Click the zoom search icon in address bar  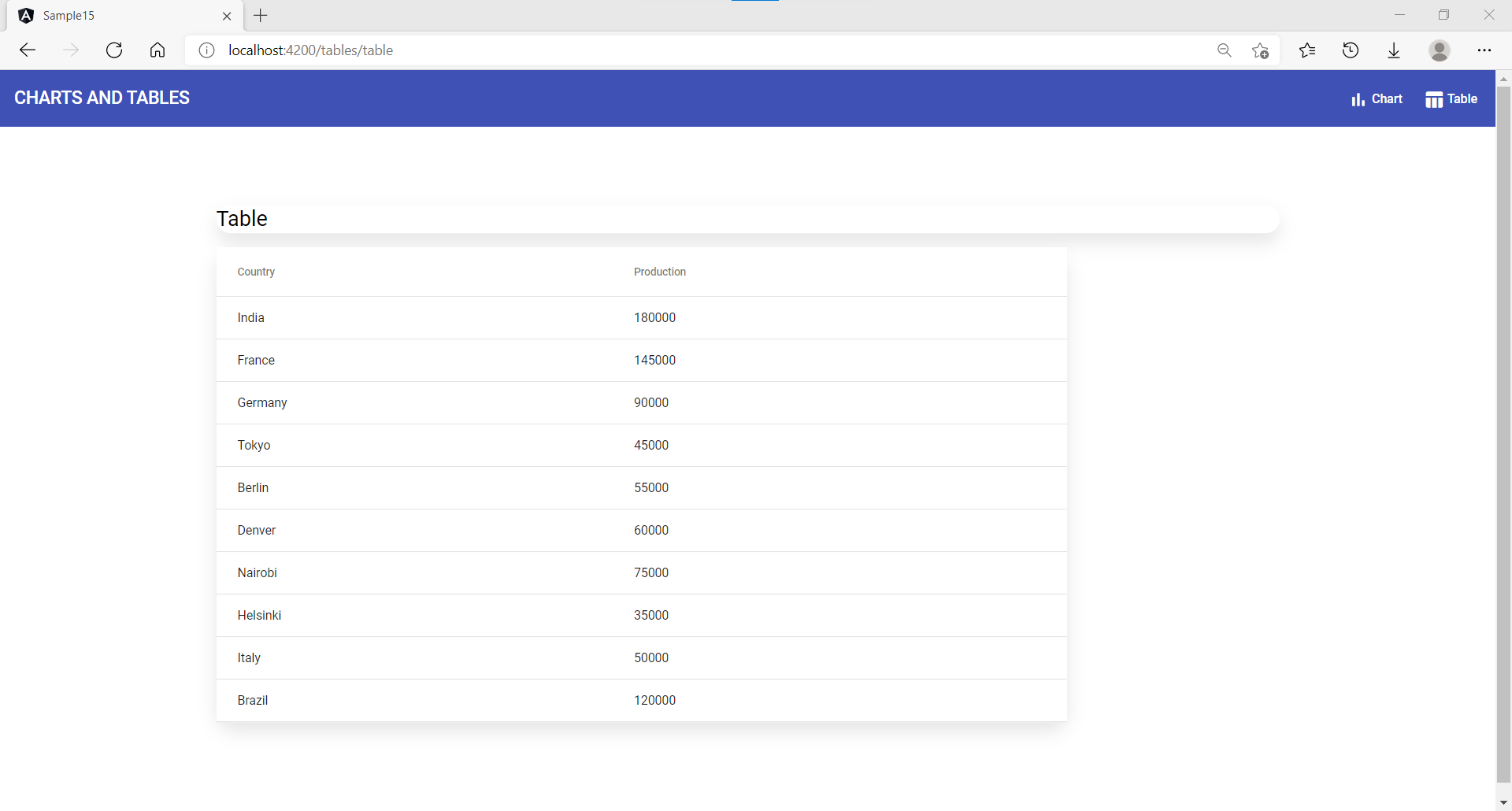pyautogui.click(x=1225, y=50)
